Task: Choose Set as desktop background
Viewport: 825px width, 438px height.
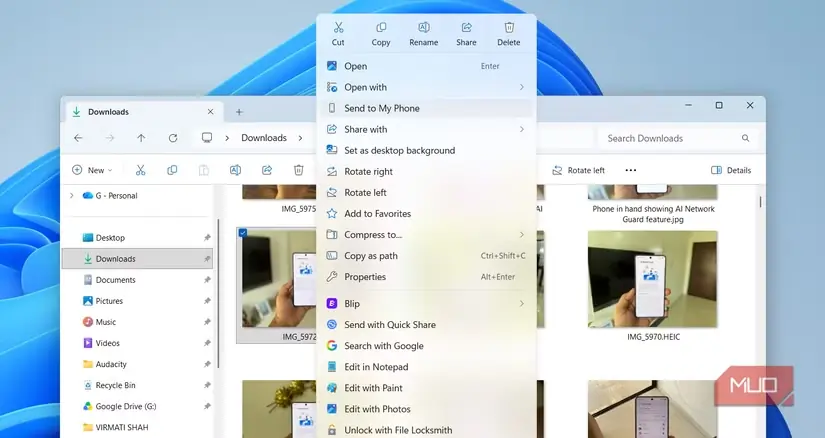Action: pyautogui.click(x=426, y=150)
